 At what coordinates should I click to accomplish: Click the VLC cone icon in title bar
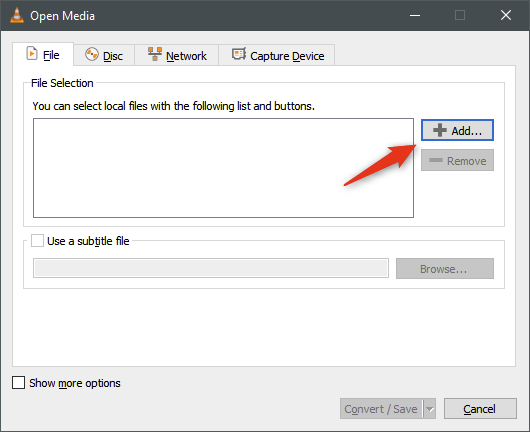click(x=17, y=15)
